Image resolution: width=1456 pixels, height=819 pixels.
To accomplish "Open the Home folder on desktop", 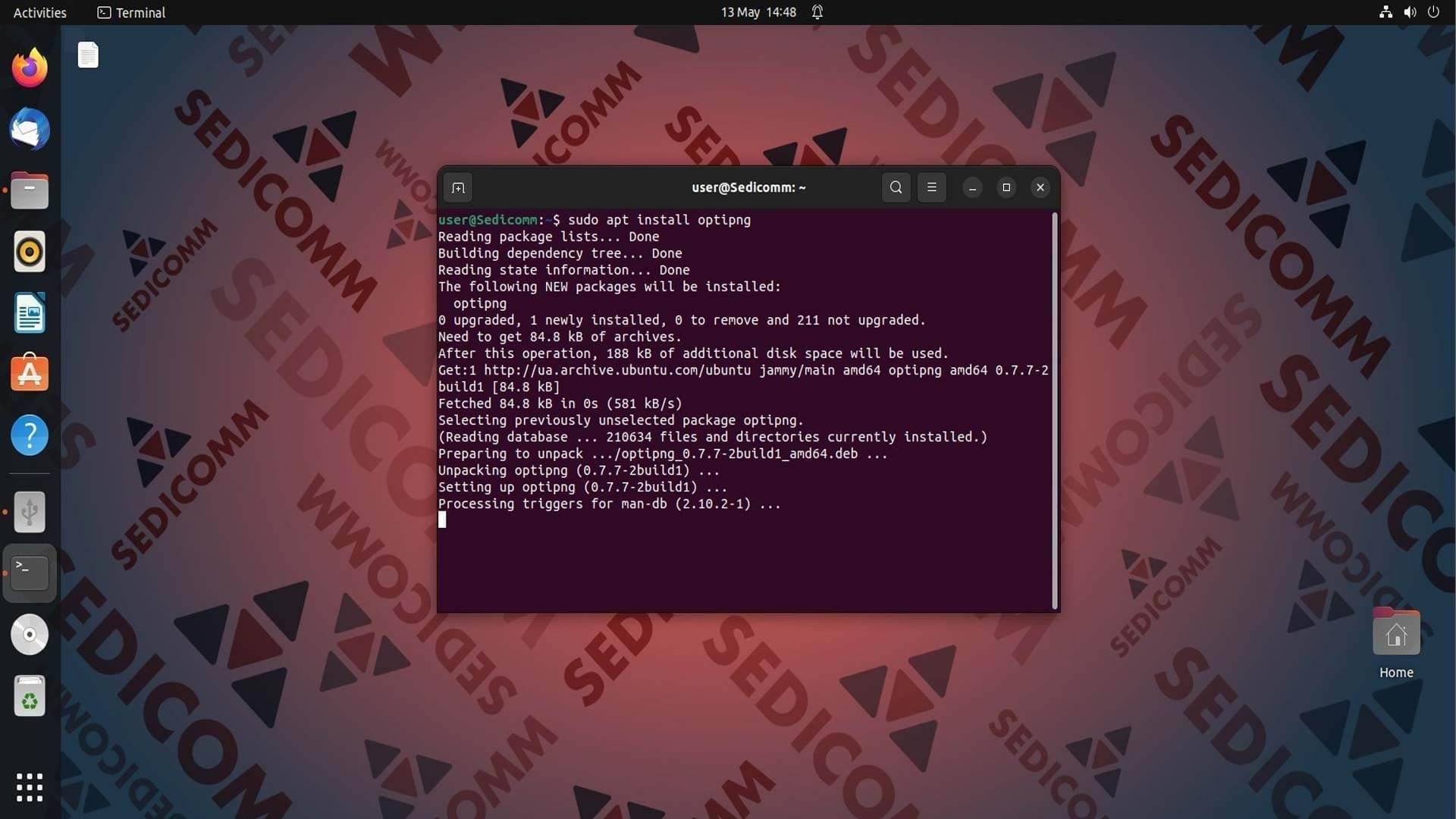I will coord(1396,644).
